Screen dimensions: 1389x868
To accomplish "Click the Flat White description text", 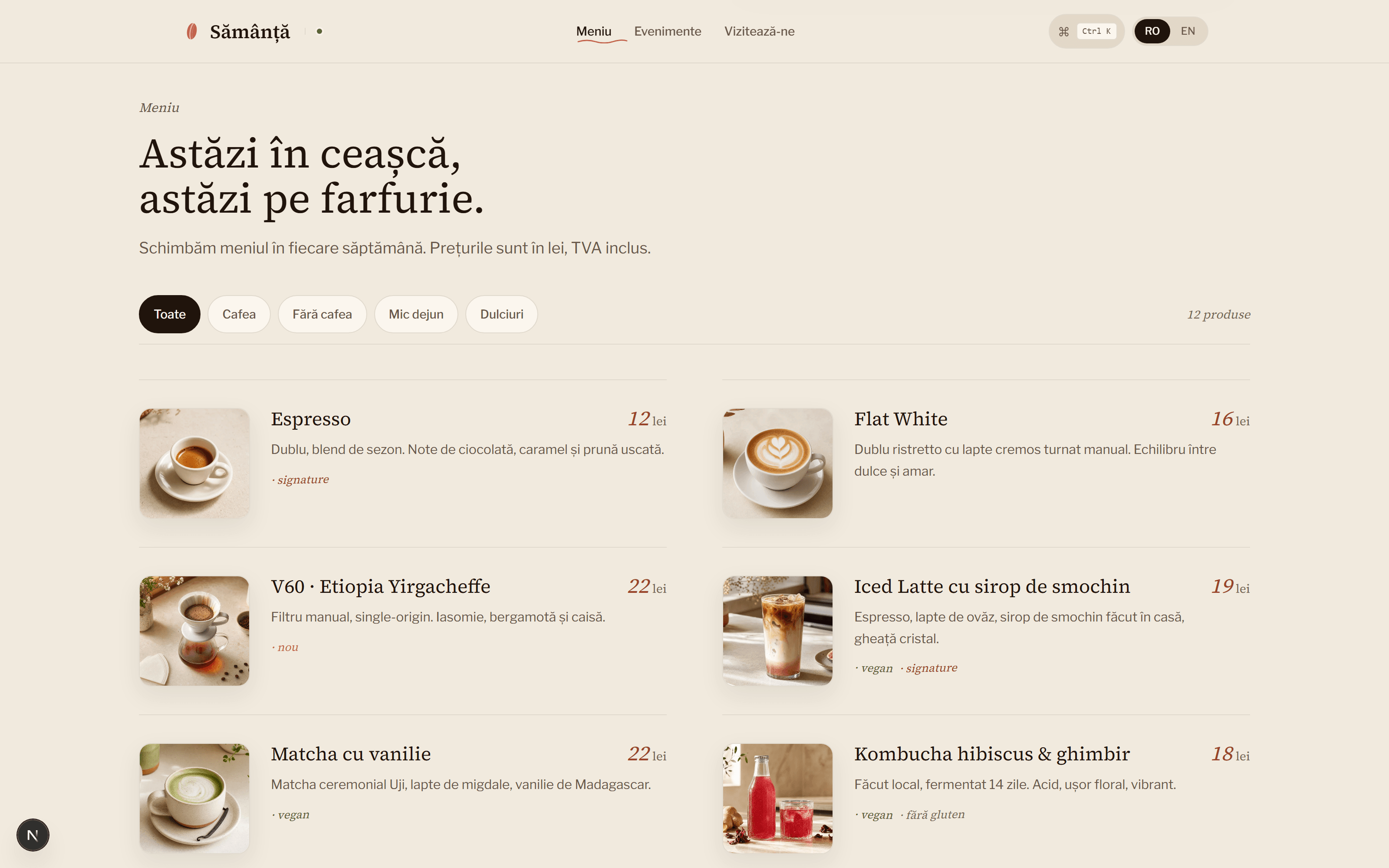I will [x=1035, y=460].
